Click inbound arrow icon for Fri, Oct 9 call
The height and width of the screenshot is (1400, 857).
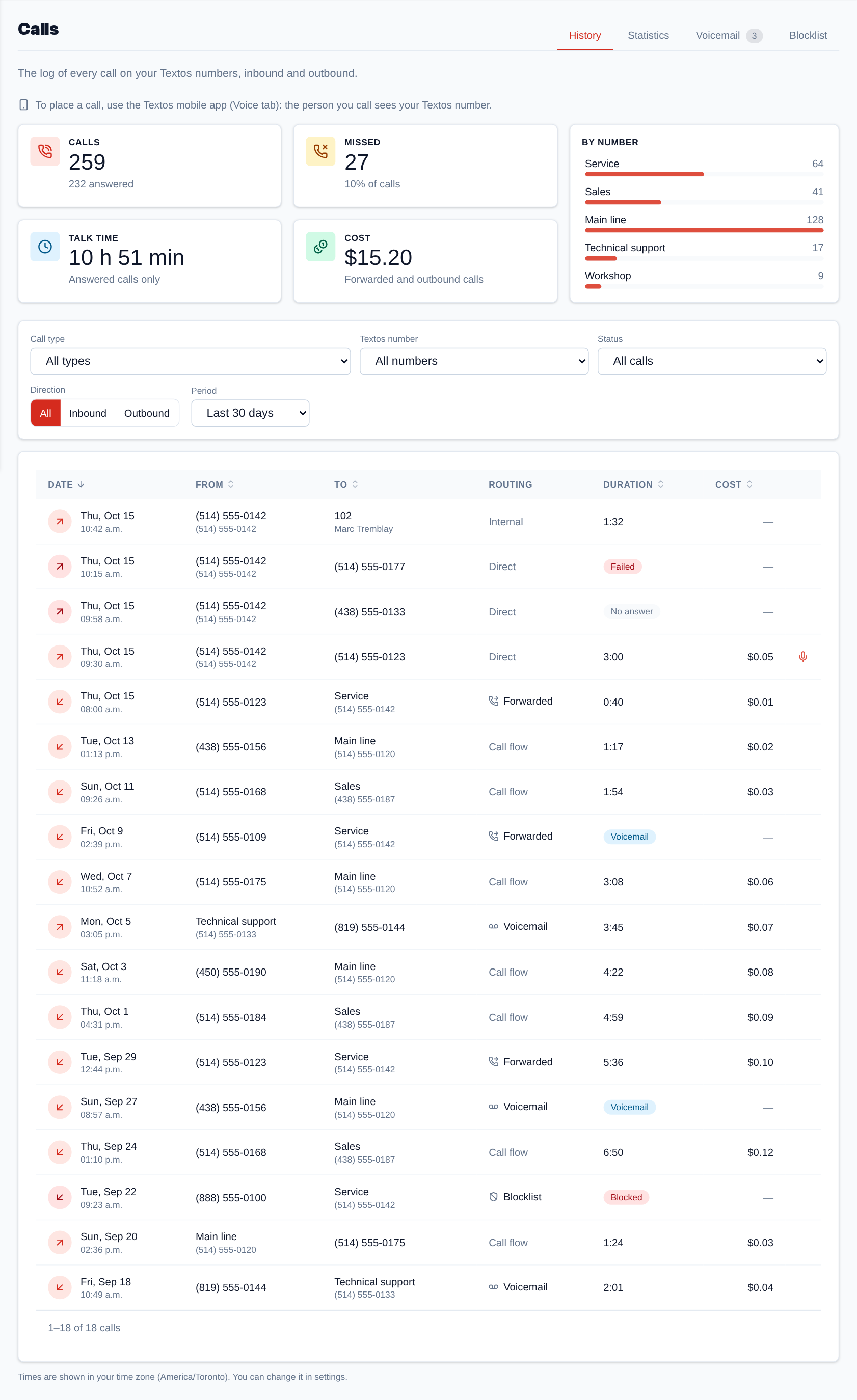(60, 837)
